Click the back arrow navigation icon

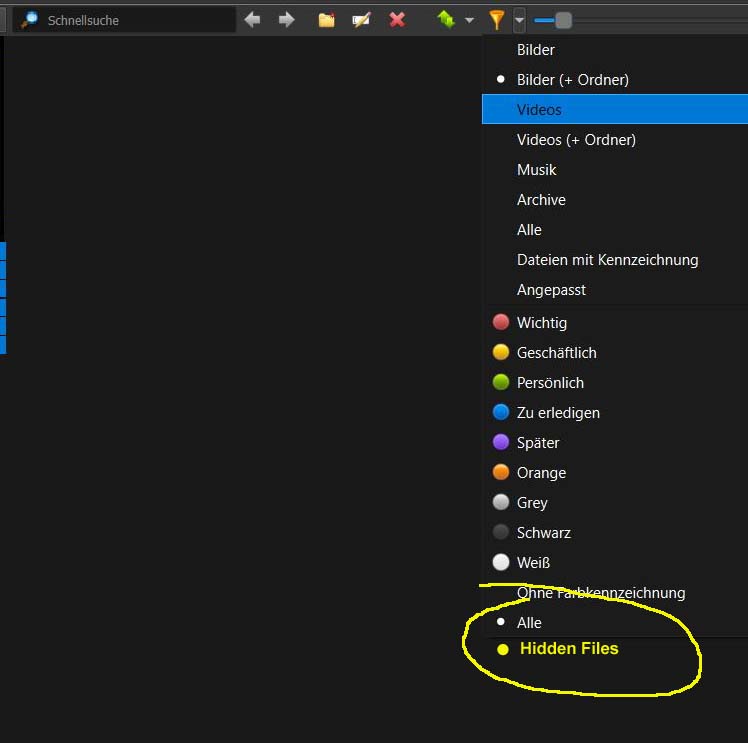pyautogui.click(x=253, y=19)
